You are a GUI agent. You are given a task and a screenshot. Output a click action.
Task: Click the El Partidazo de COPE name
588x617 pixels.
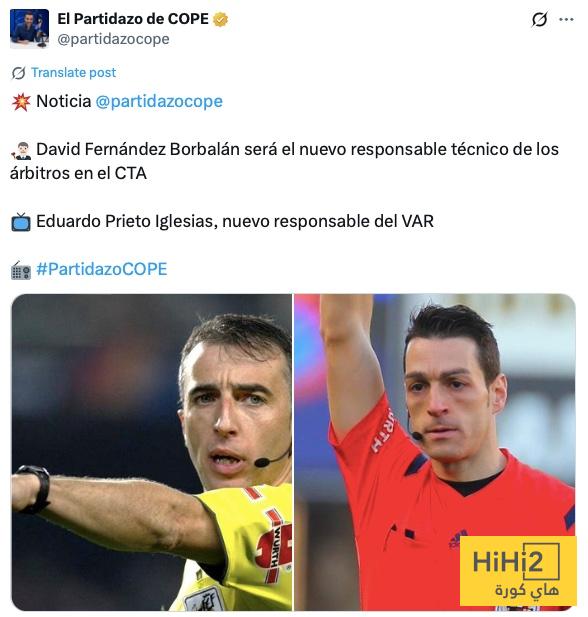133,19
